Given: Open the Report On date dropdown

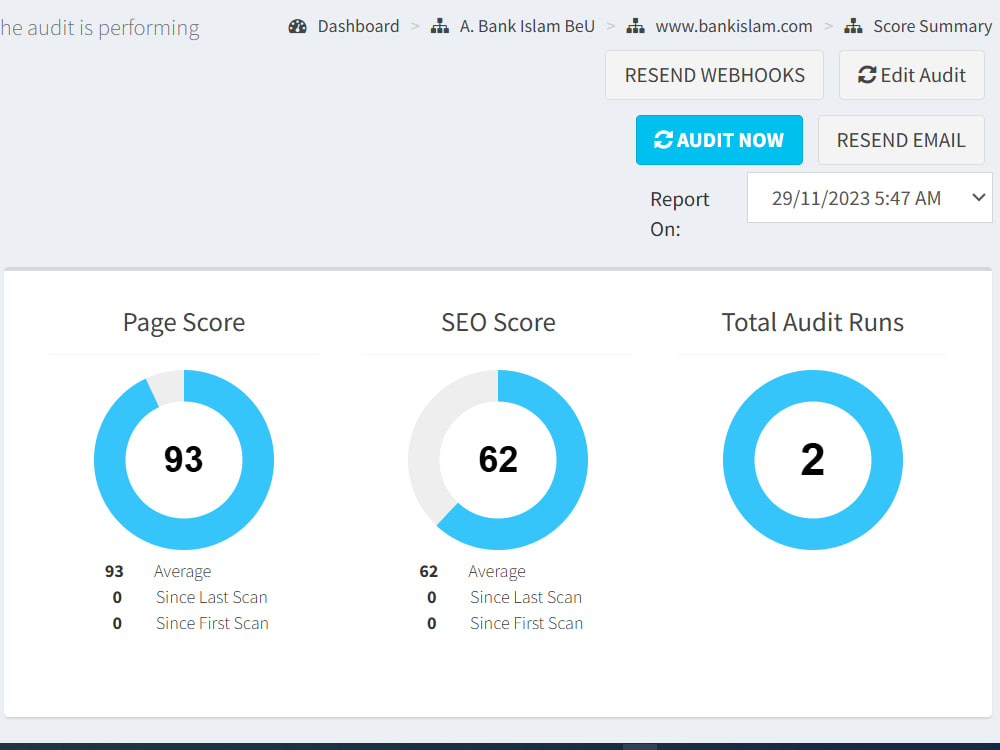Looking at the screenshot, I should [869, 198].
